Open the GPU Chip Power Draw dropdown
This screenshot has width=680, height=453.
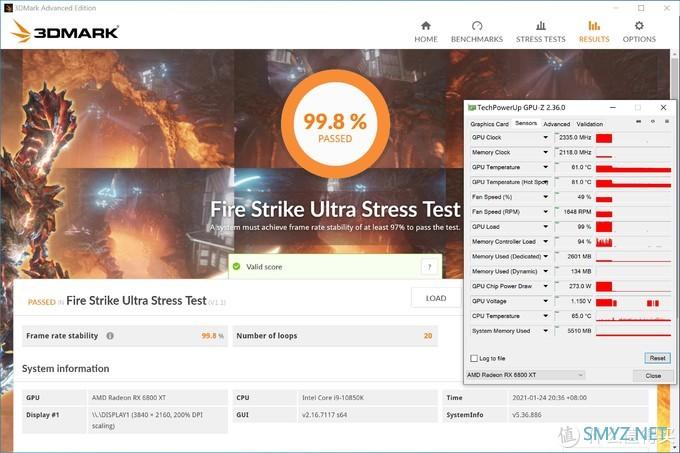546,286
